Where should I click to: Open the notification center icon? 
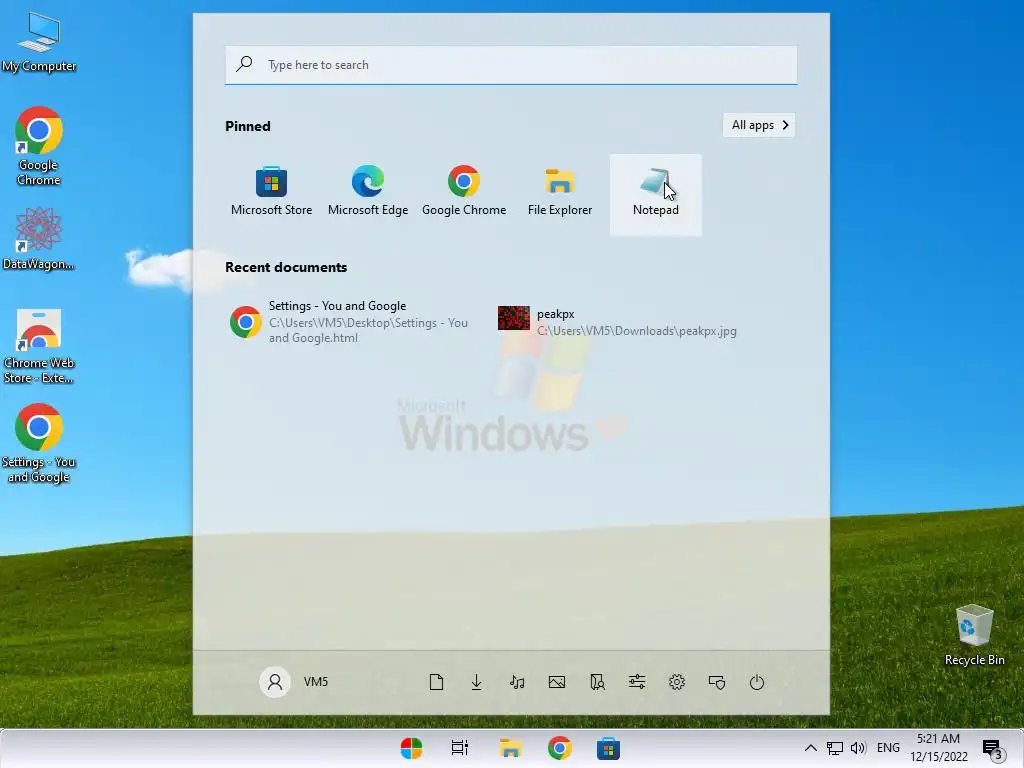pos(993,749)
